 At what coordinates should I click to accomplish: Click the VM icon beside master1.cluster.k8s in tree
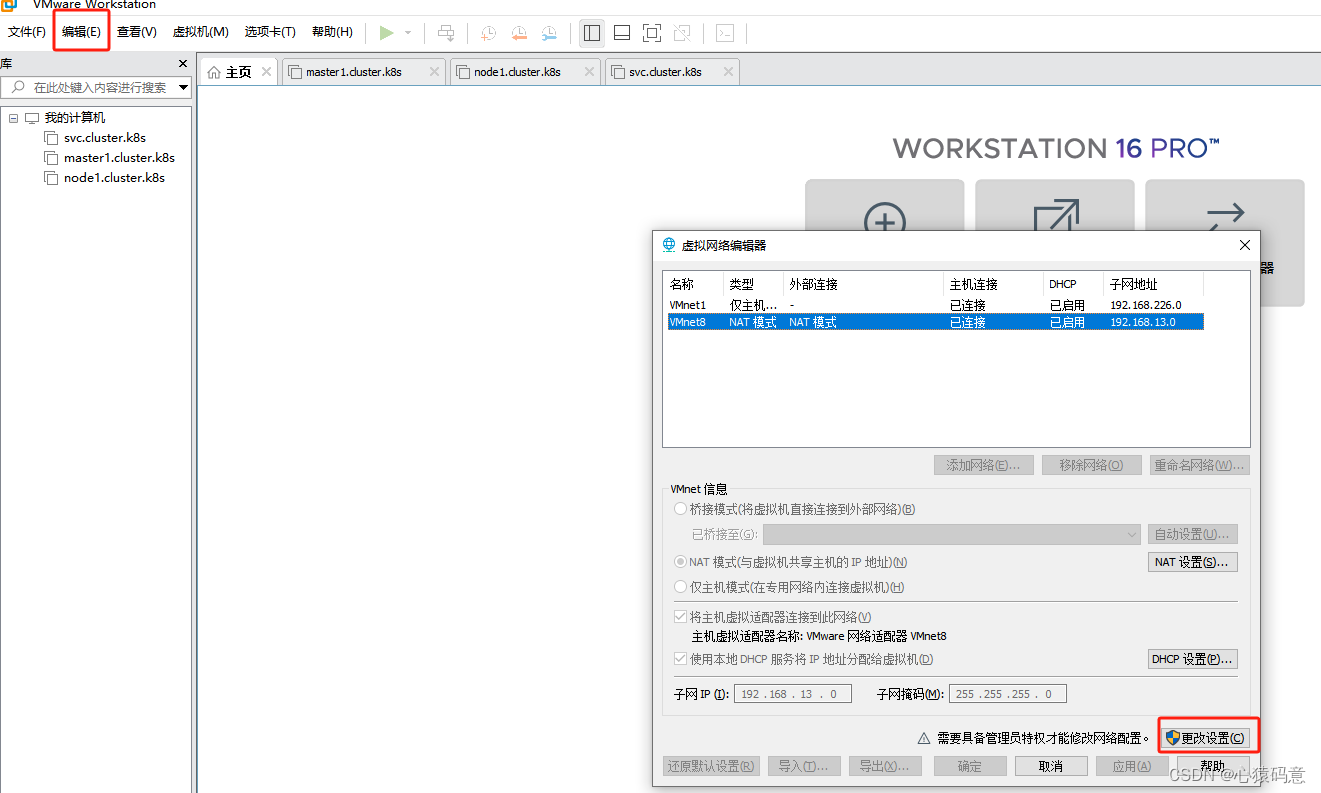click(52, 158)
